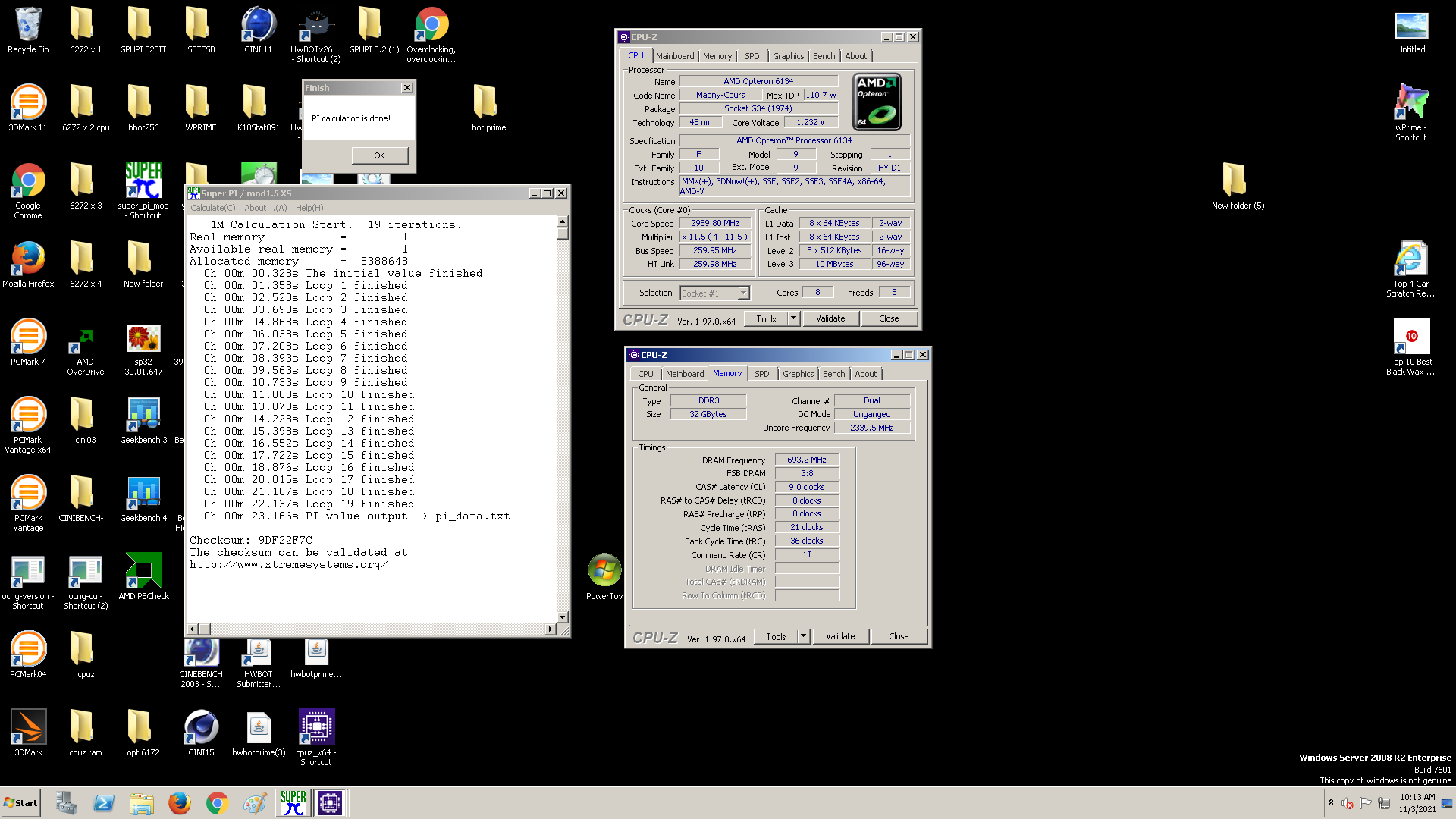1456x819 pixels.
Task: Click Validate in bottom CPU-Z window
Action: tap(840, 636)
